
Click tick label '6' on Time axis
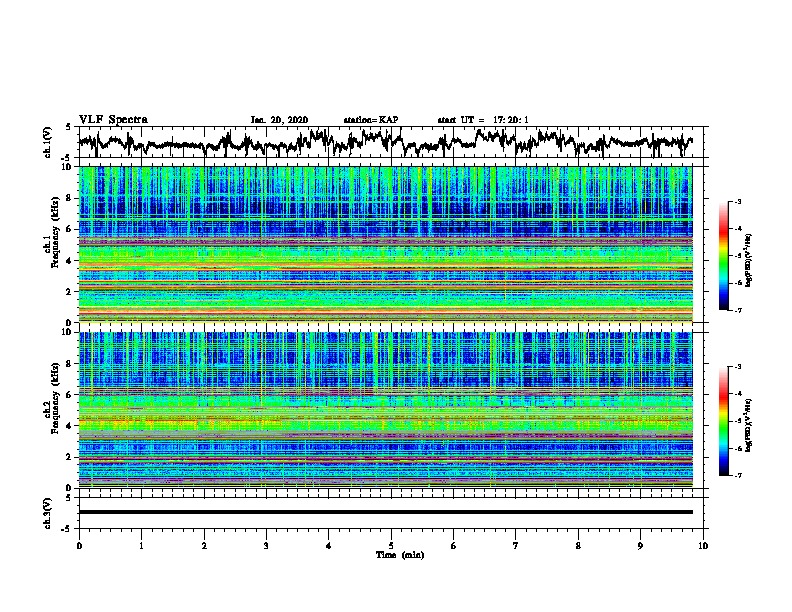[454, 545]
